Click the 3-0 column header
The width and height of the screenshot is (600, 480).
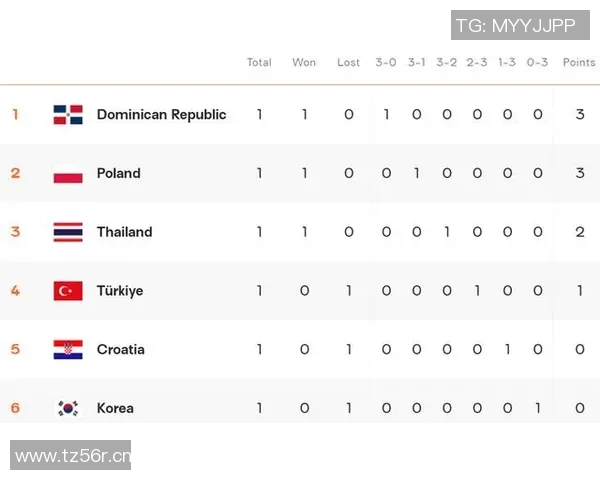[386, 62]
